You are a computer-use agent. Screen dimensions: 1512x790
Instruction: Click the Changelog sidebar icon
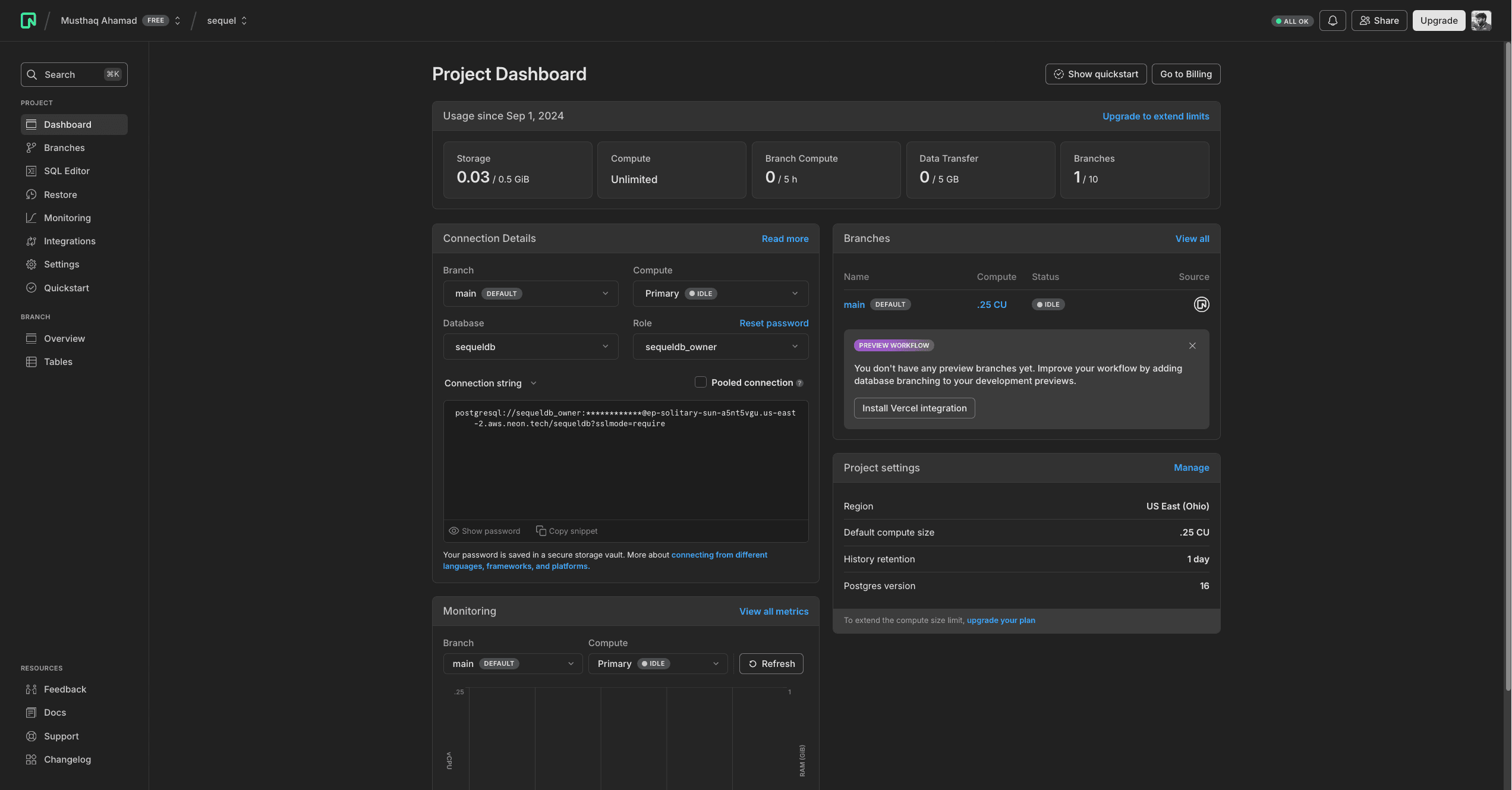click(x=31, y=759)
